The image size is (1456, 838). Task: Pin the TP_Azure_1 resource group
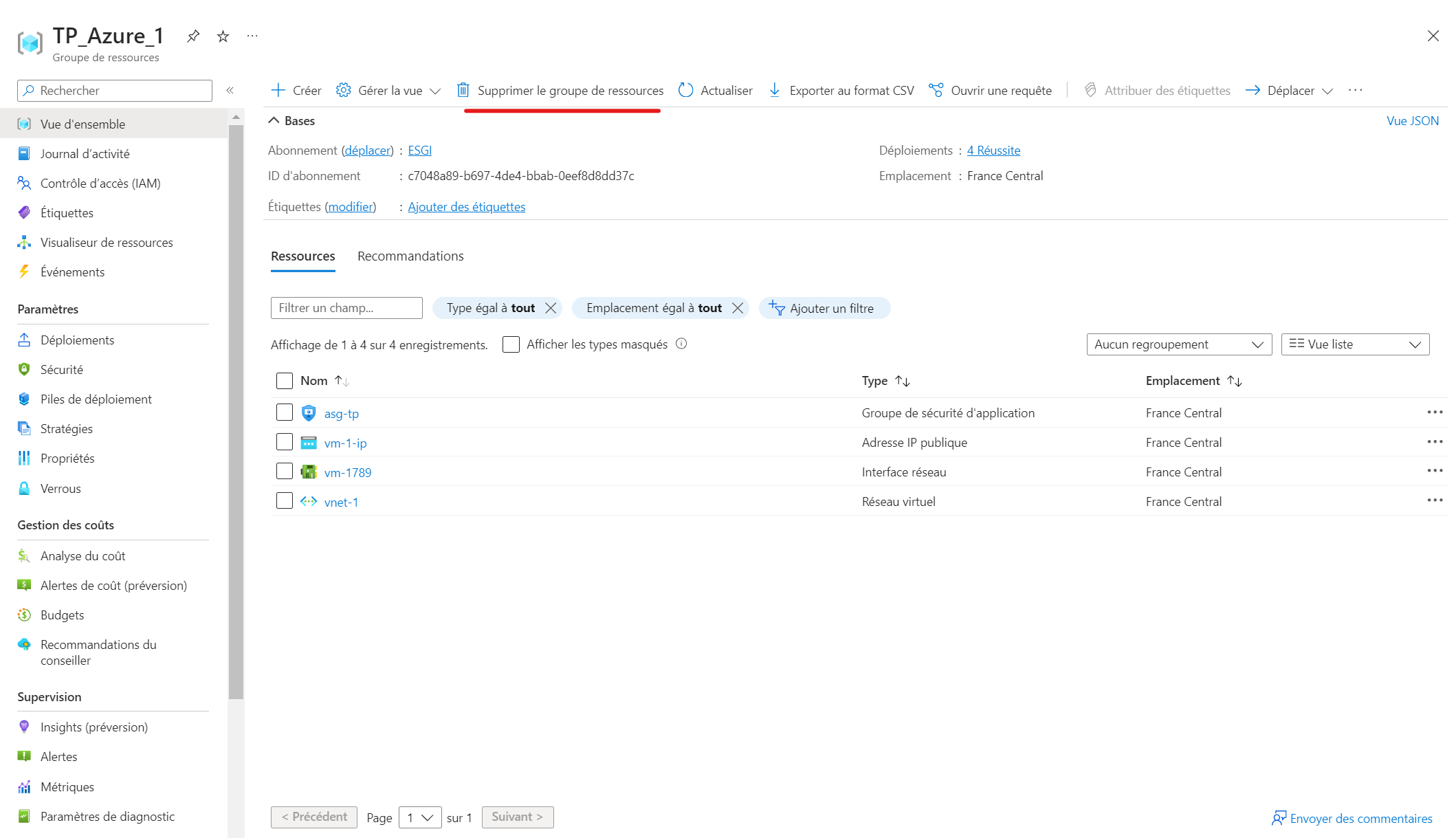(193, 36)
